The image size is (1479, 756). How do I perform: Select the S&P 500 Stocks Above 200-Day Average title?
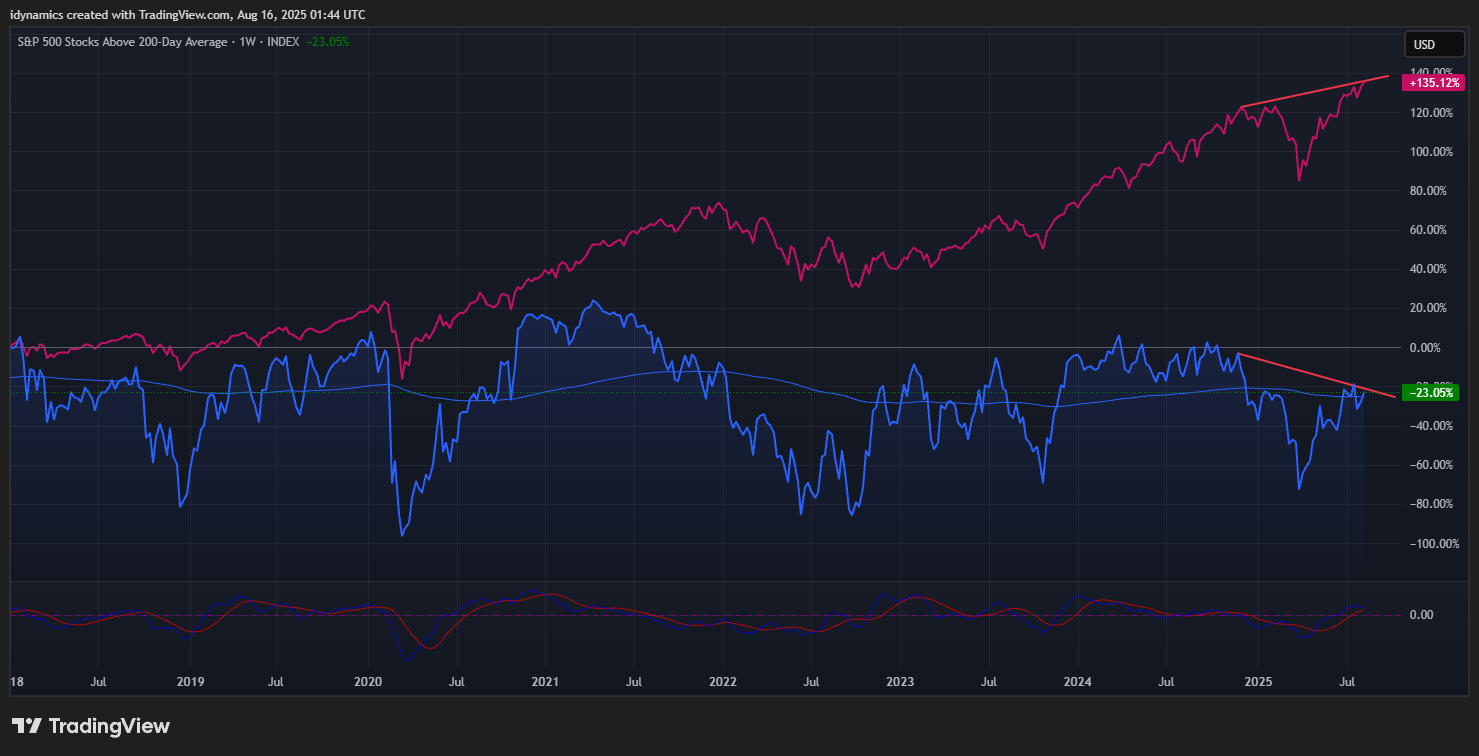click(123, 42)
